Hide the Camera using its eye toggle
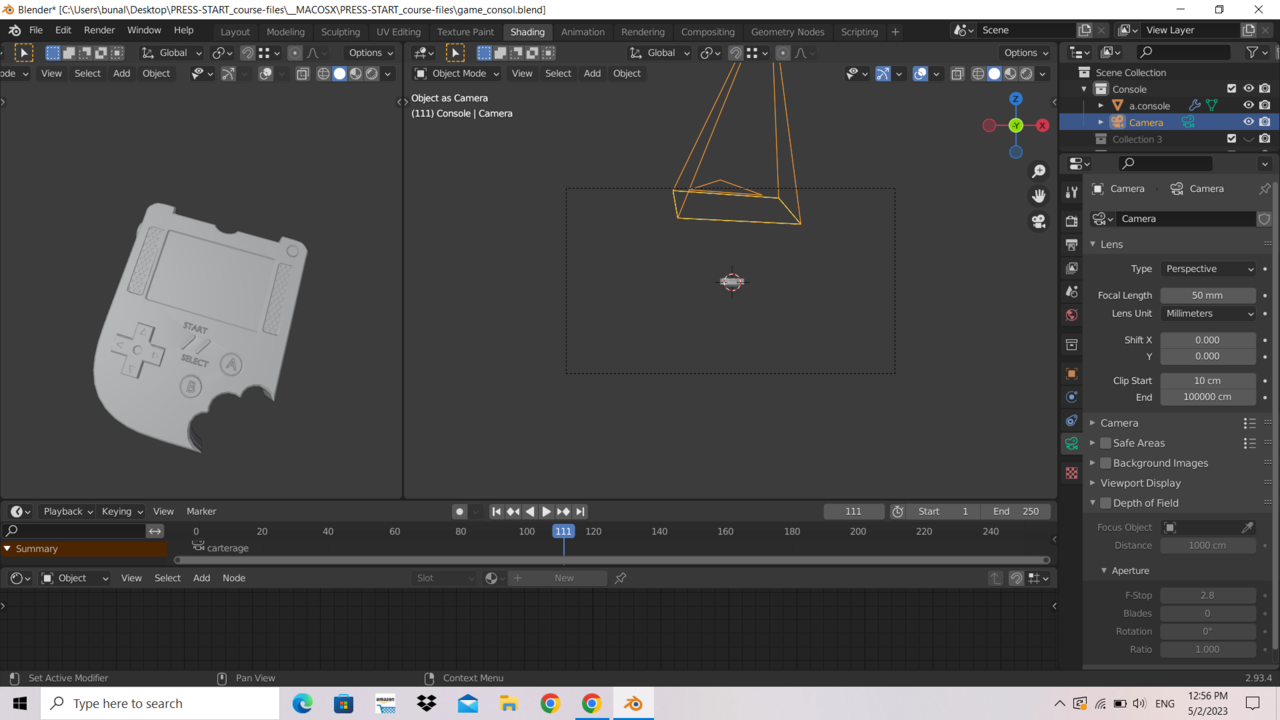The image size is (1280, 720). click(x=1248, y=121)
